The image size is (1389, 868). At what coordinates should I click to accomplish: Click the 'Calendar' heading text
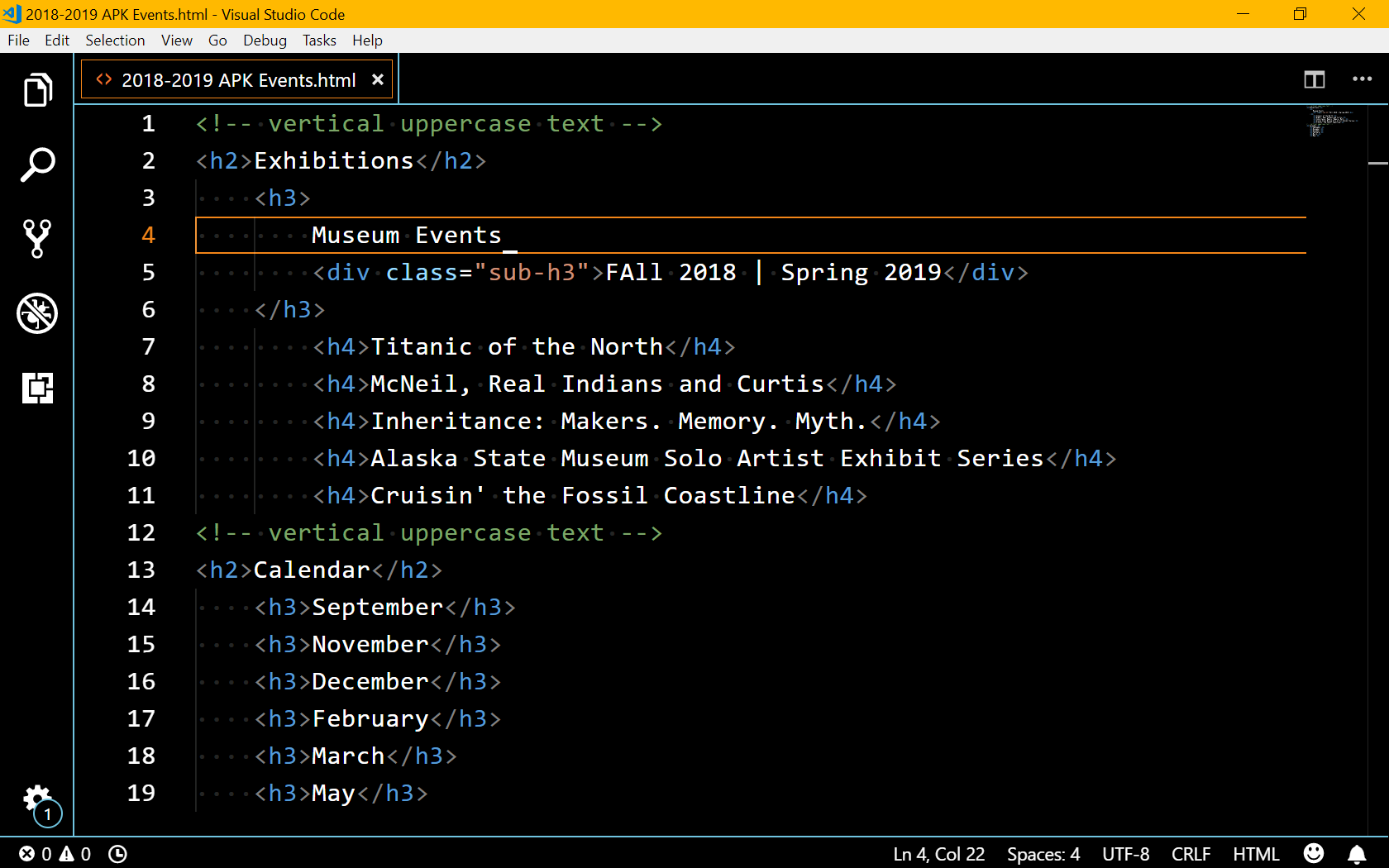[x=312, y=570]
